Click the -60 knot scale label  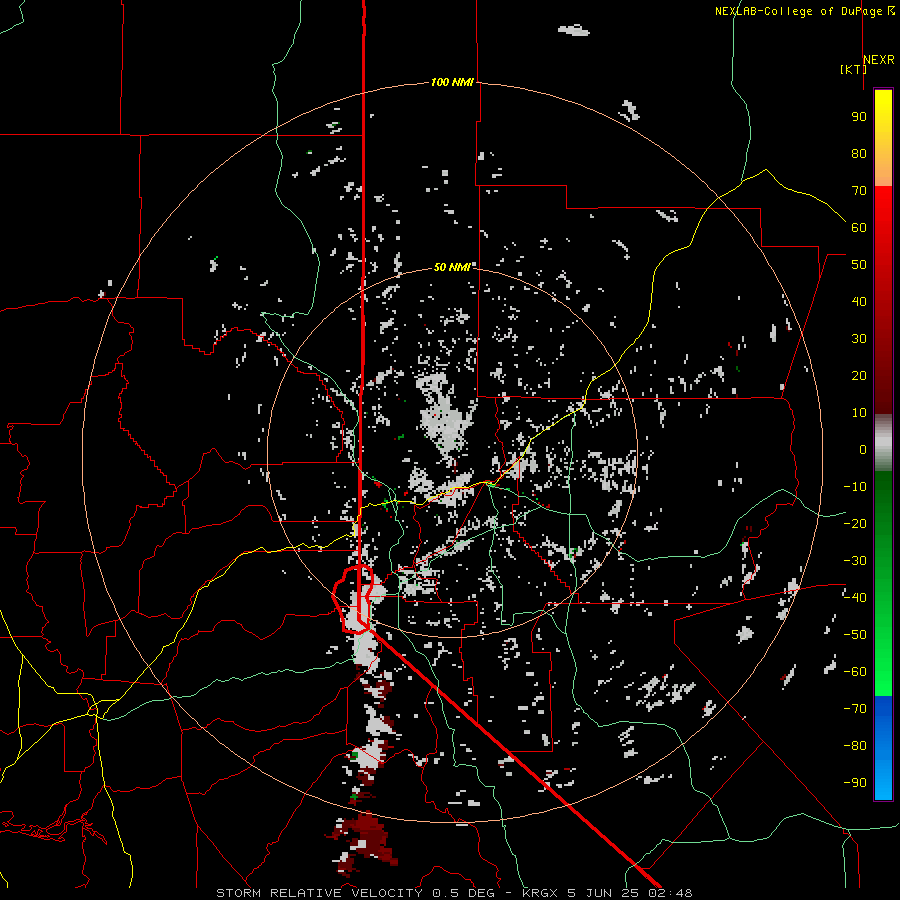(x=855, y=672)
